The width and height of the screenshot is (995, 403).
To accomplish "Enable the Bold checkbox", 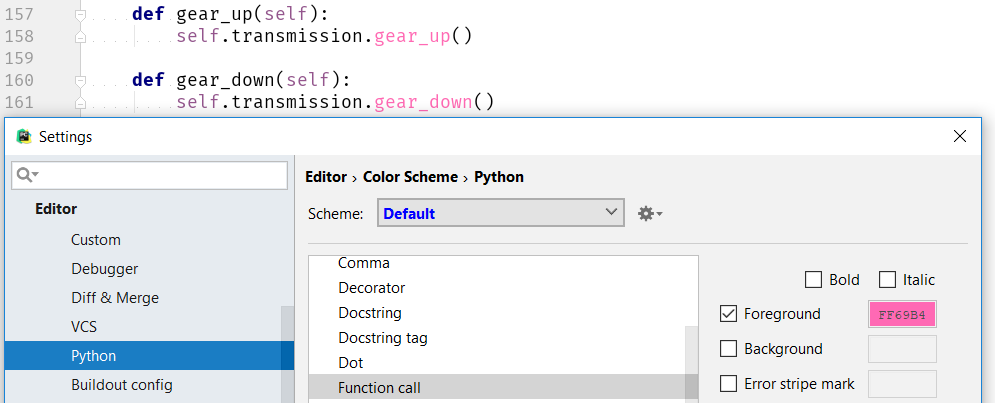I will click(813, 280).
